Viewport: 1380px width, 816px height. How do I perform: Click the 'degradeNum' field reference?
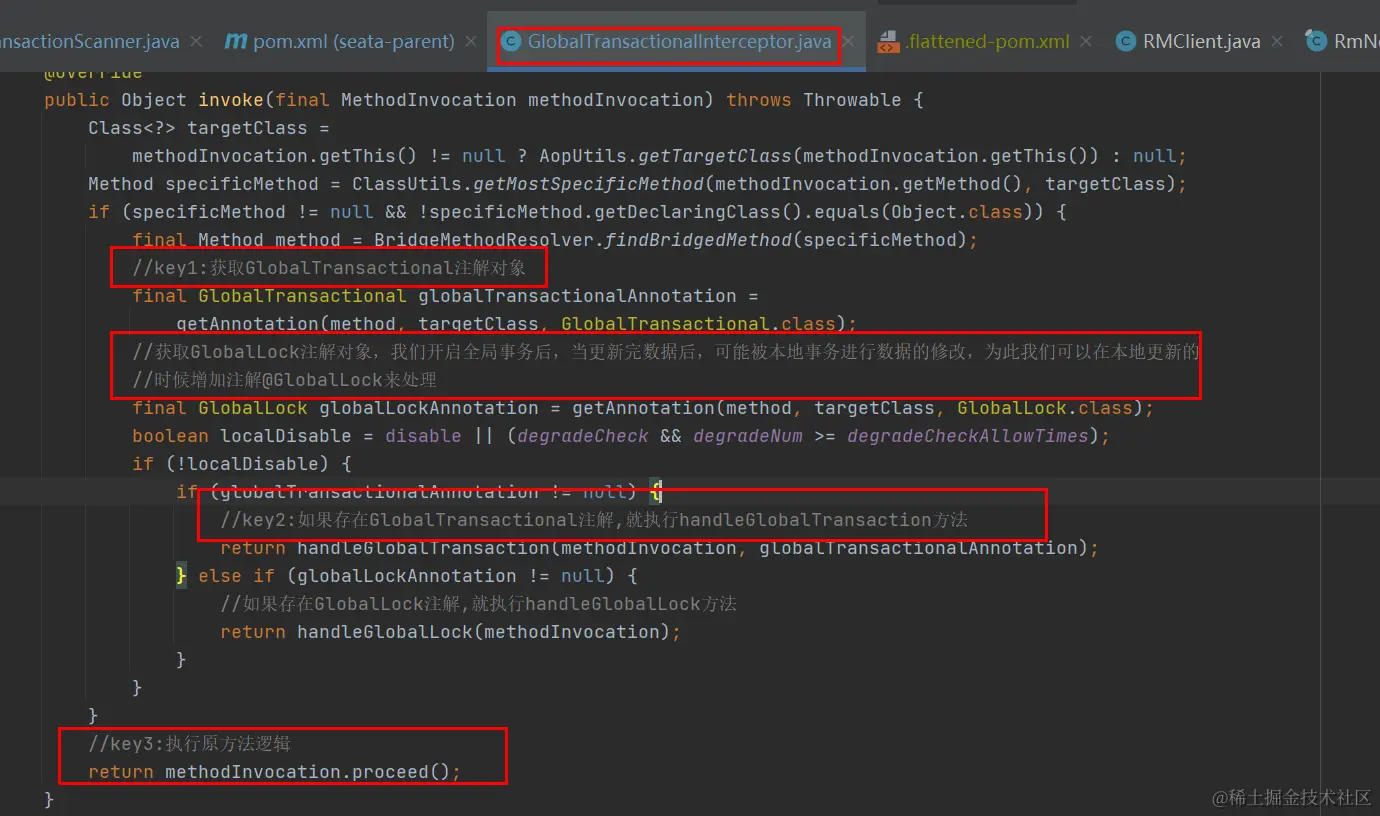748,436
